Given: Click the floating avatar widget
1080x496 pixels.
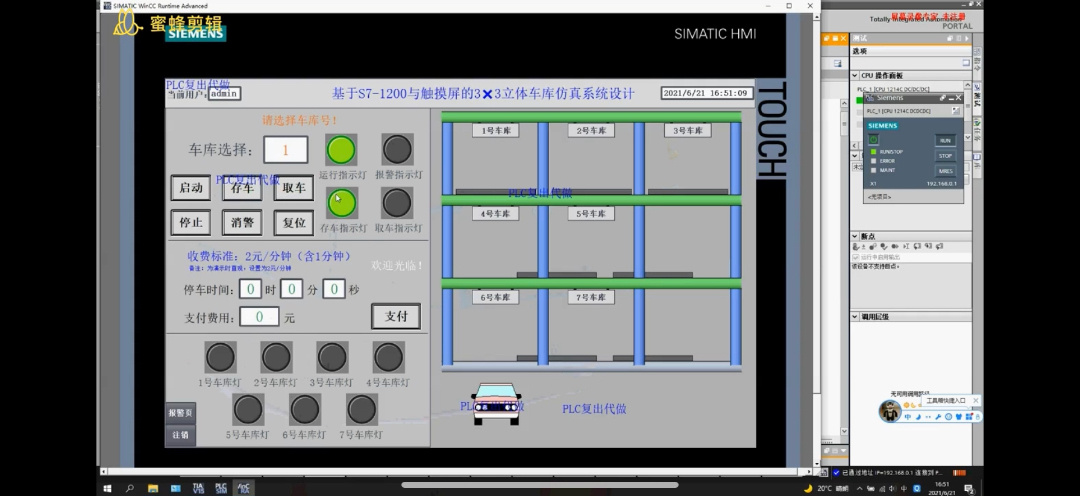Looking at the screenshot, I should click(x=891, y=411).
